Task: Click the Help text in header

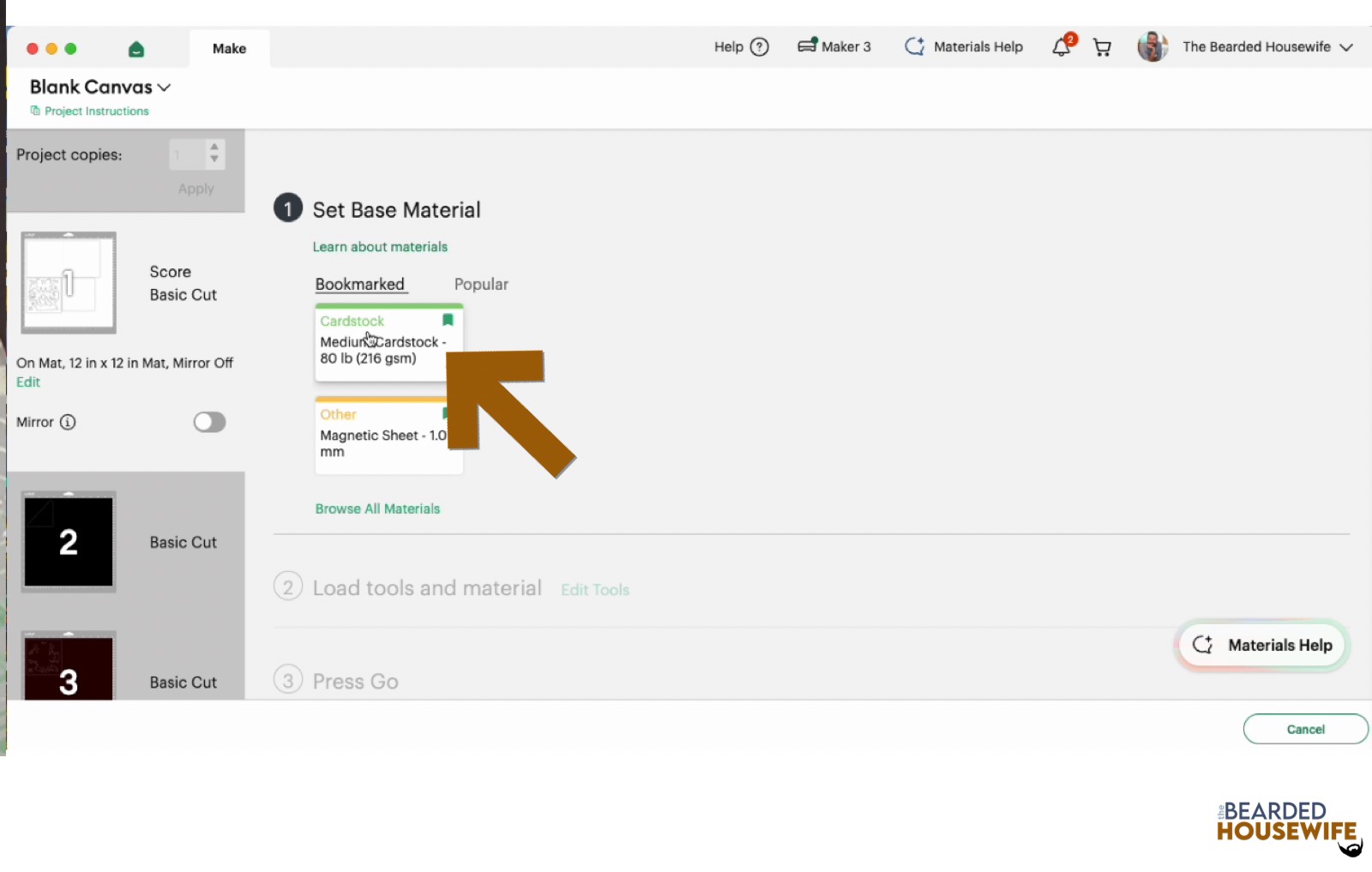Action: 728,47
